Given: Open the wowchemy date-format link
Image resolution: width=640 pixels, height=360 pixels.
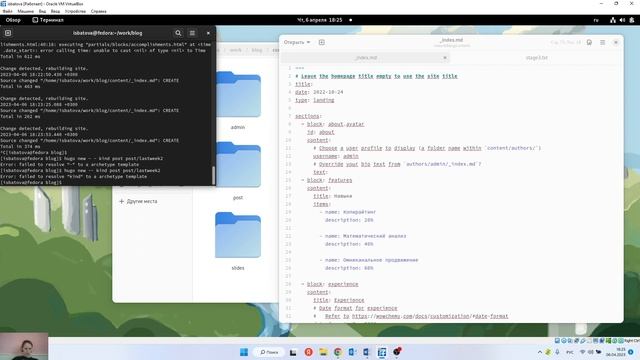Looking at the screenshot, I should point(430,316).
